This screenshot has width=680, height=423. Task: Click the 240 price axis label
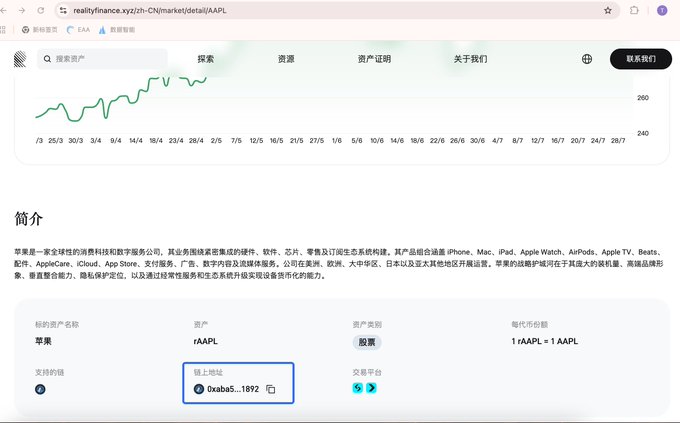coord(643,133)
